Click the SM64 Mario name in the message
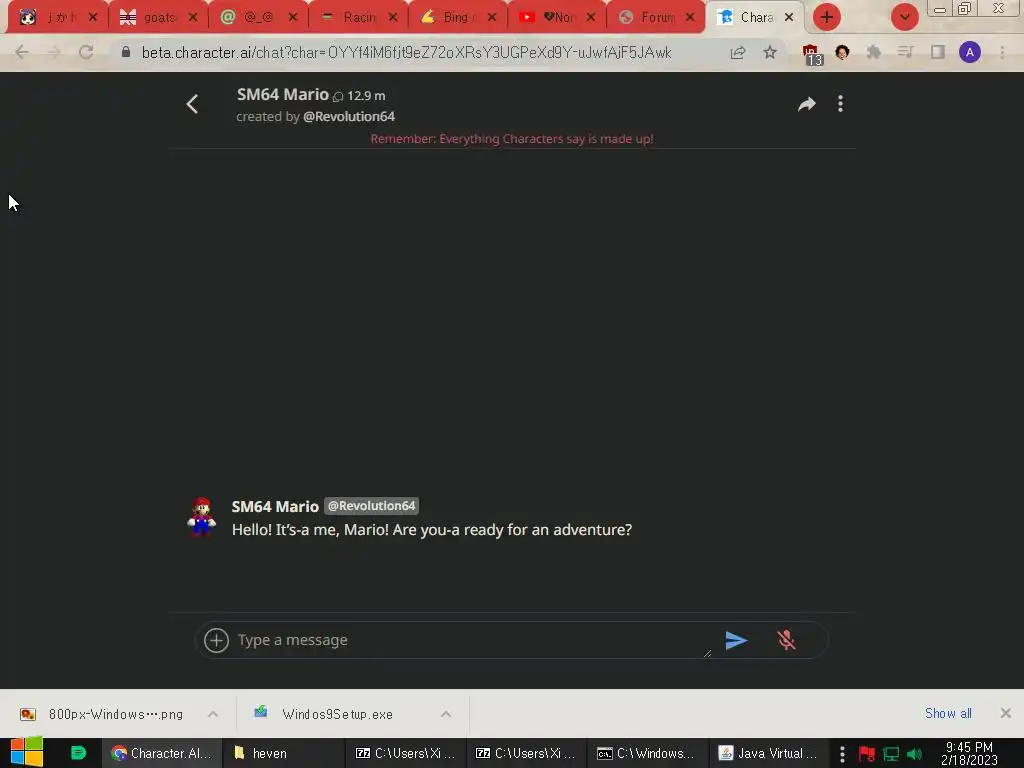 pyautogui.click(x=275, y=506)
